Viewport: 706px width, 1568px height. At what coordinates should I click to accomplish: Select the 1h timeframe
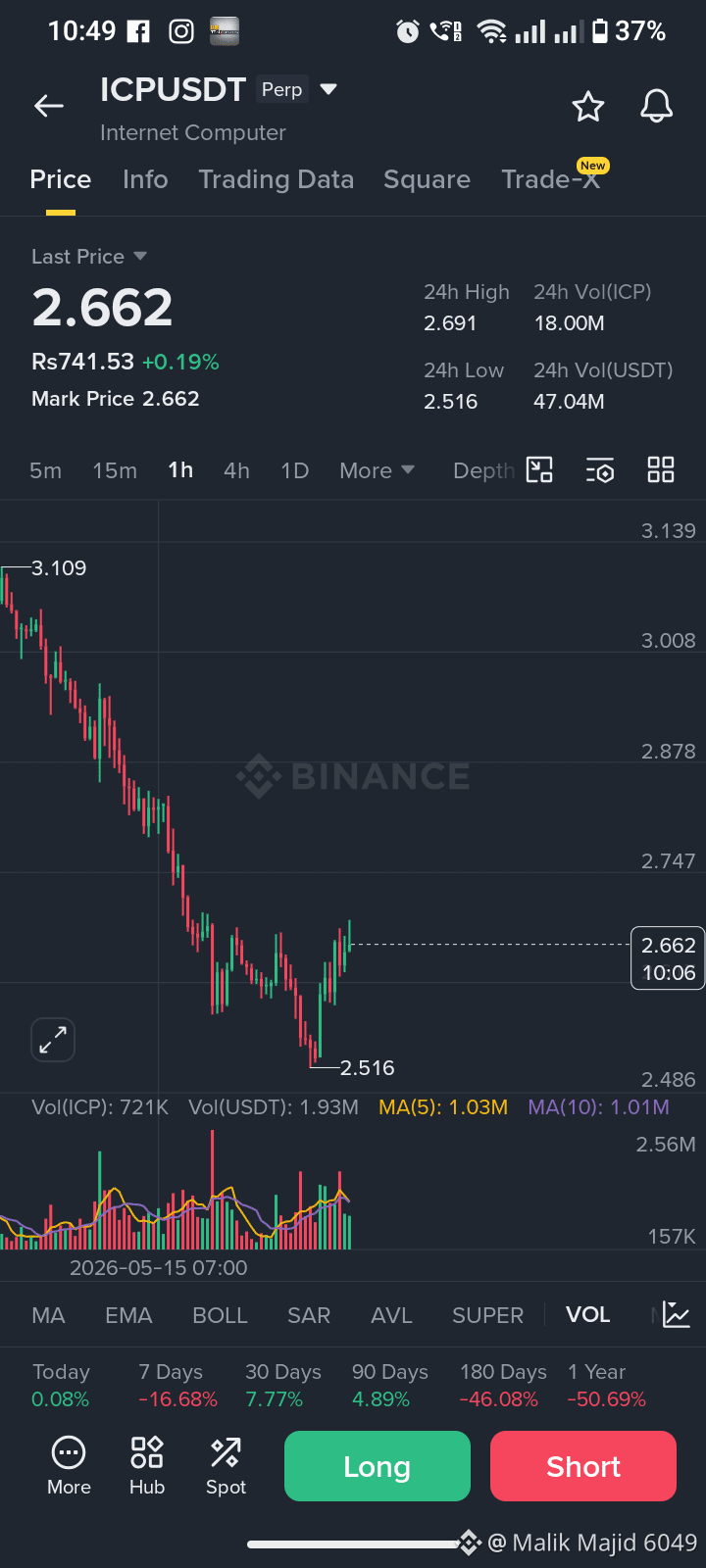coord(180,470)
